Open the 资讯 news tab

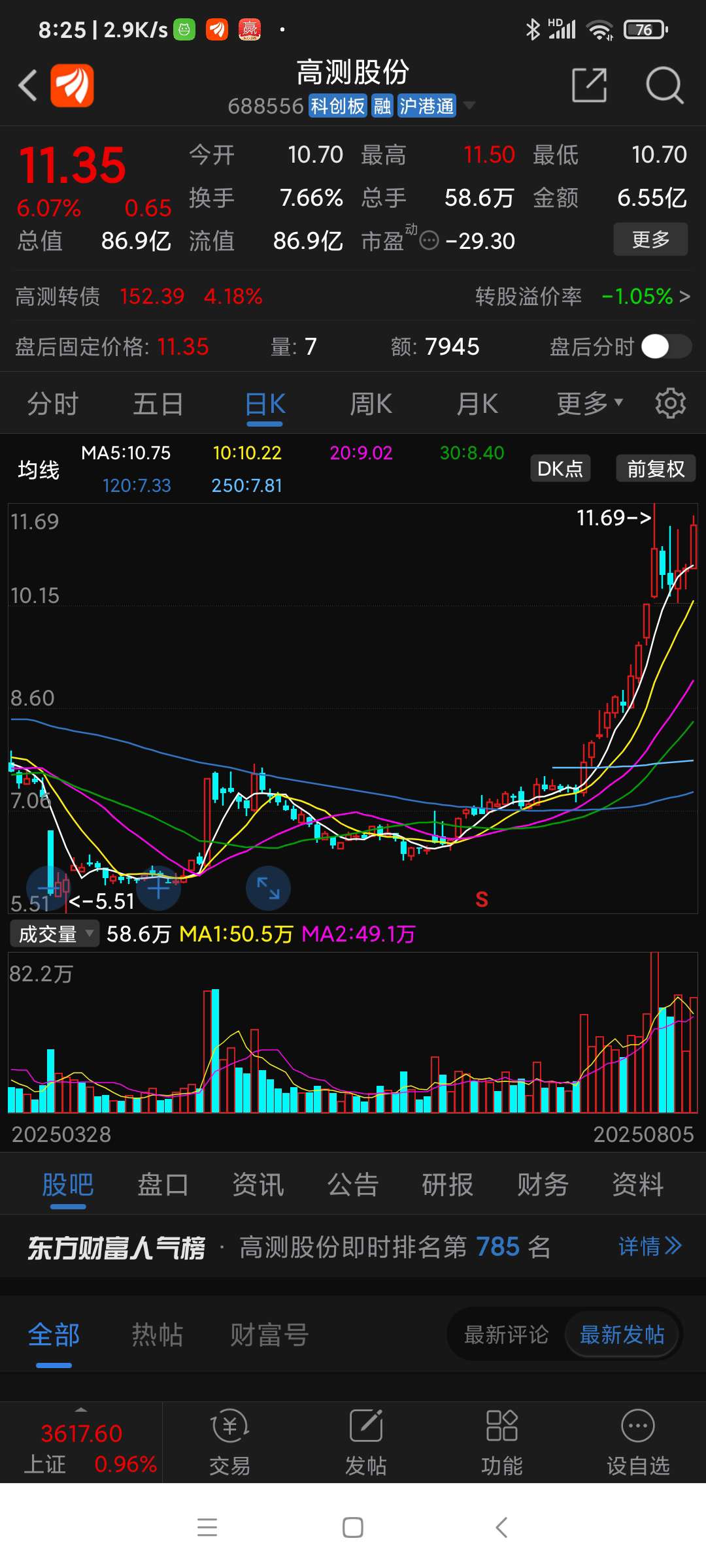[258, 1184]
